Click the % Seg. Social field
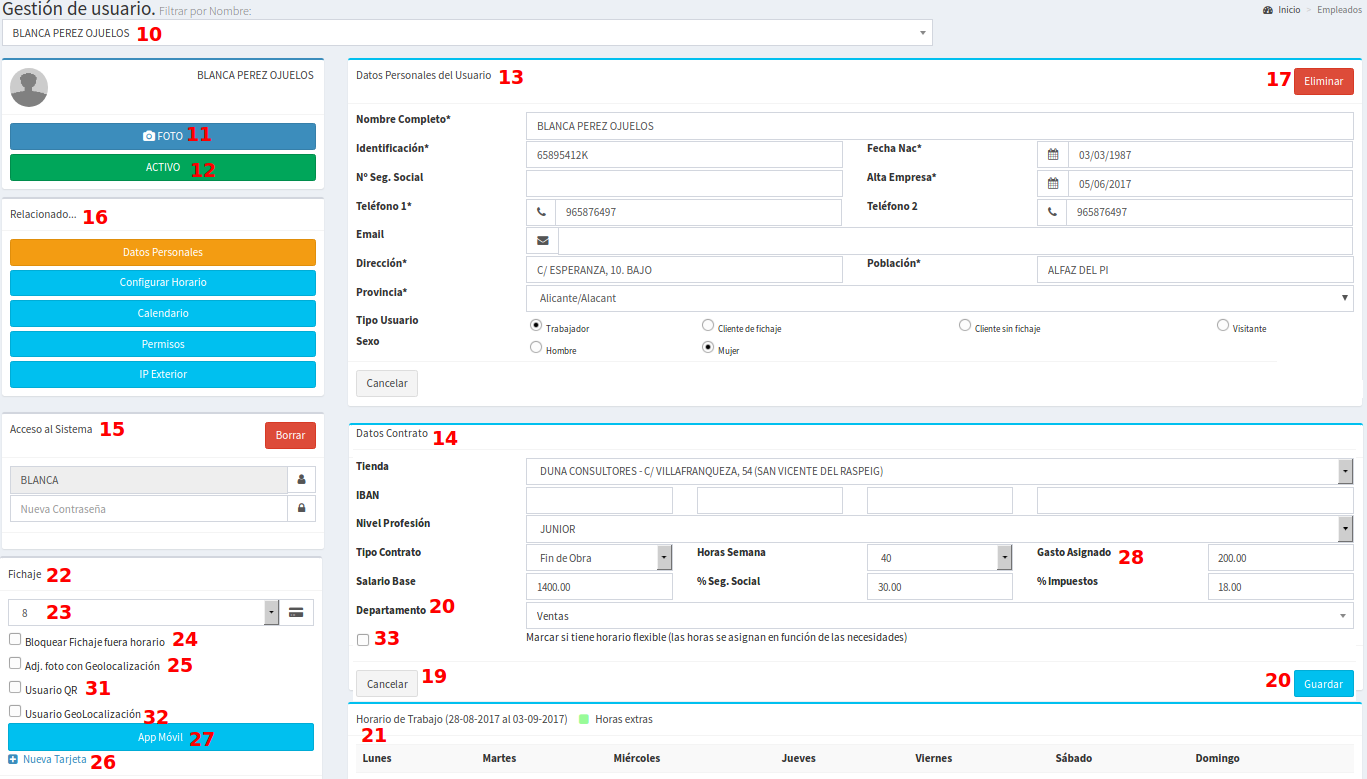The height and width of the screenshot is (779, 1367). click(x=940, y=587)
